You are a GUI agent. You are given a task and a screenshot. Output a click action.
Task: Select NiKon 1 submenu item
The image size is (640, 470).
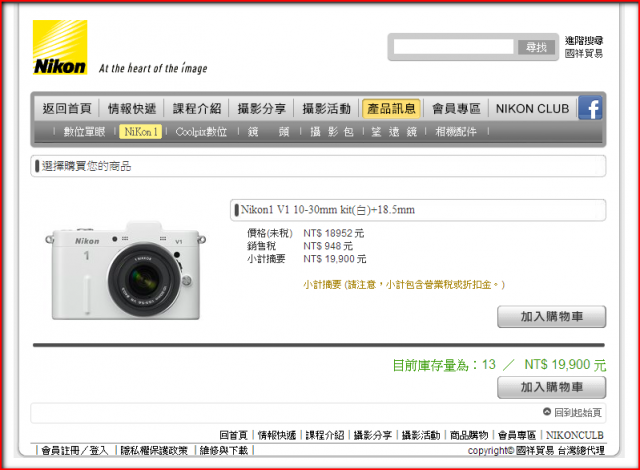point(140,132)
